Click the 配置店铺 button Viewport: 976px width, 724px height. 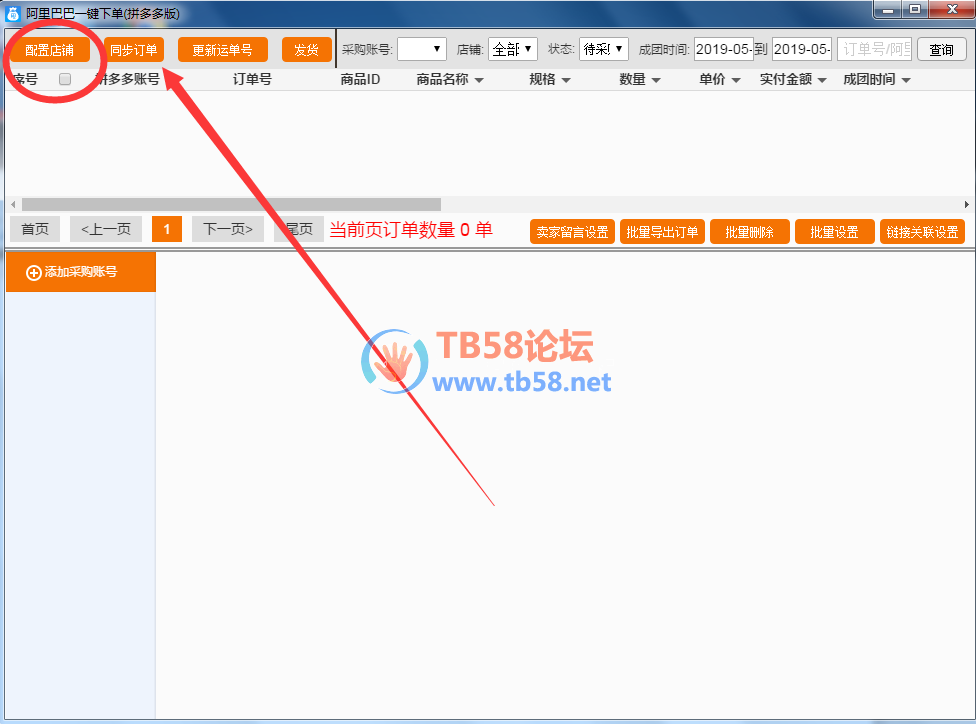49,50
